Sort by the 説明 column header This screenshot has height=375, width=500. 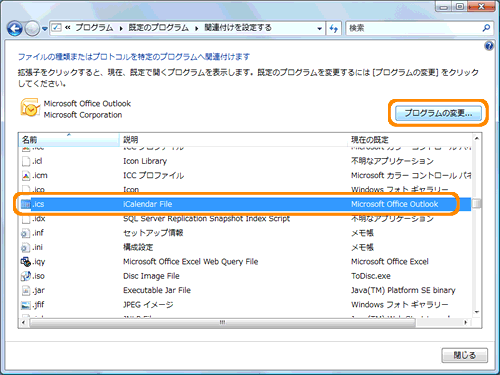point(233,140)
